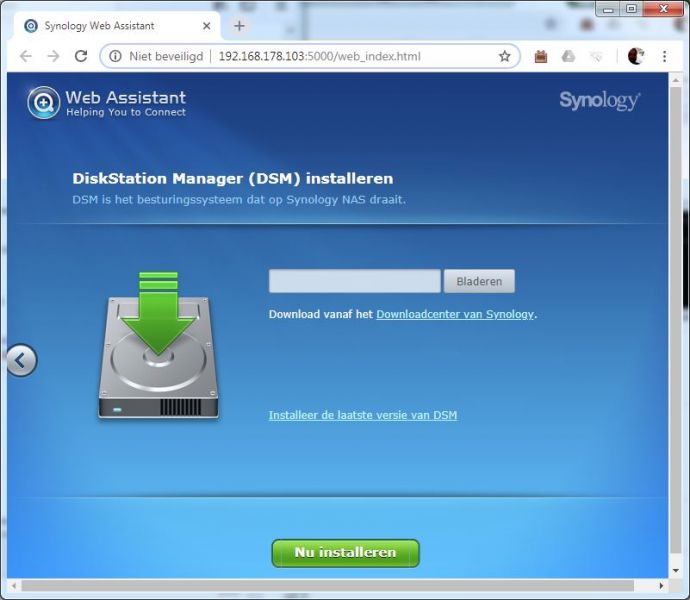This screenshot has height=600, width=690.
Task: Close the Synology Web Assistant tab
Action: [206, 26]
